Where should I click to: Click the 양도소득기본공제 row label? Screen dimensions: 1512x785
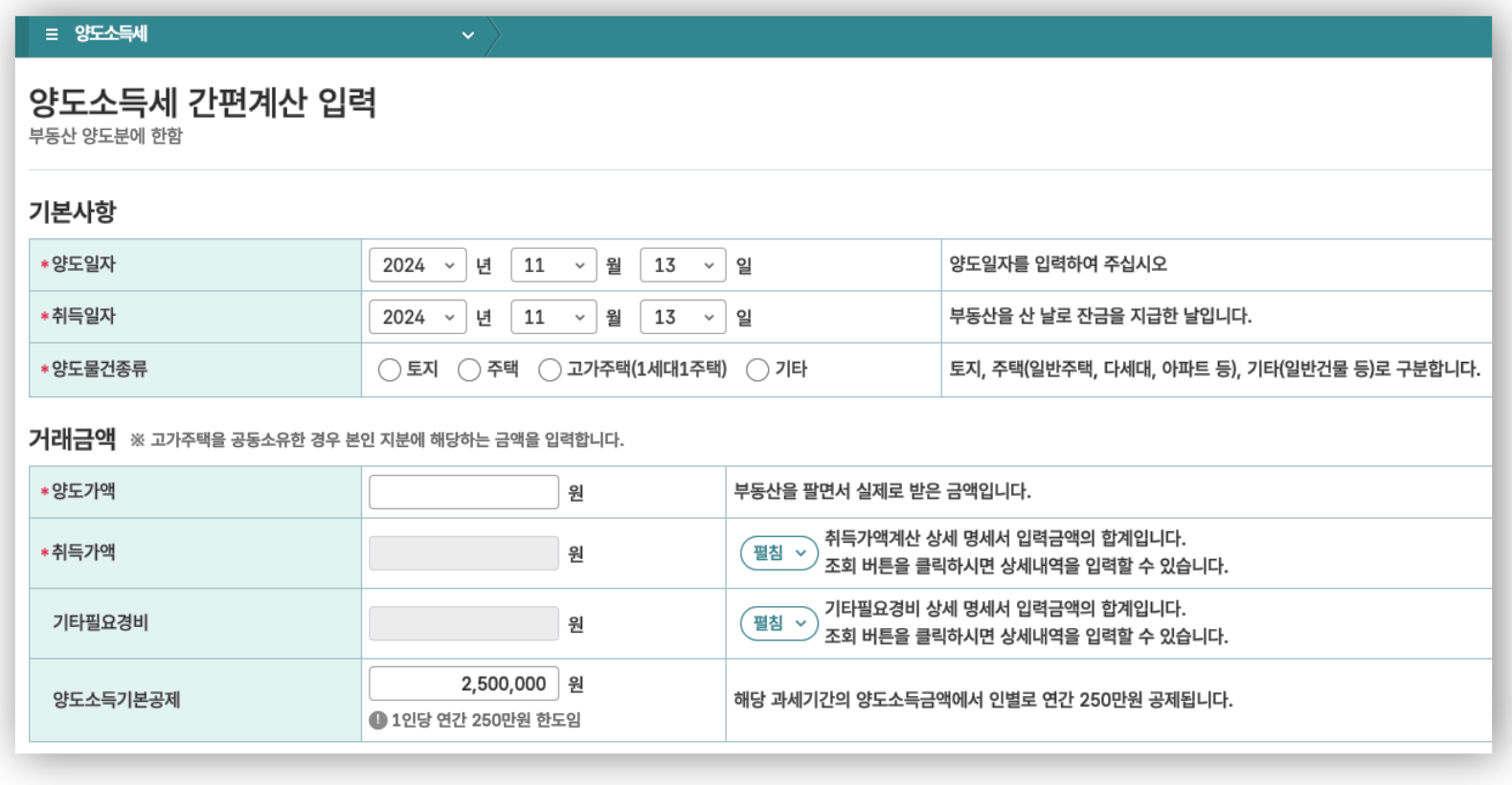pyautogui.click(x=117, y=700)
